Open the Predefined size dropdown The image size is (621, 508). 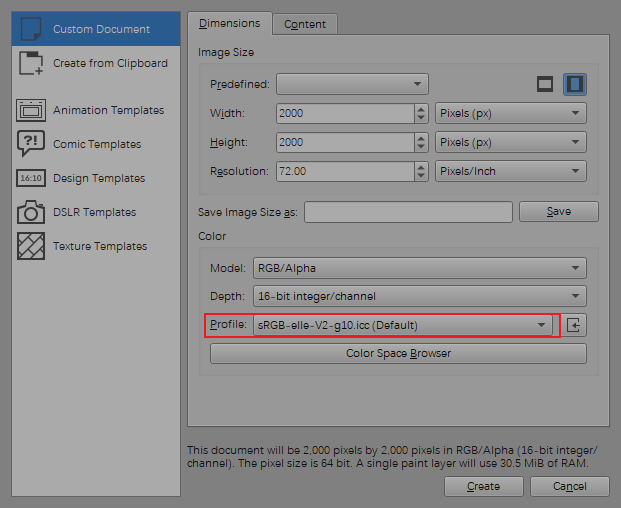[352, 84]
